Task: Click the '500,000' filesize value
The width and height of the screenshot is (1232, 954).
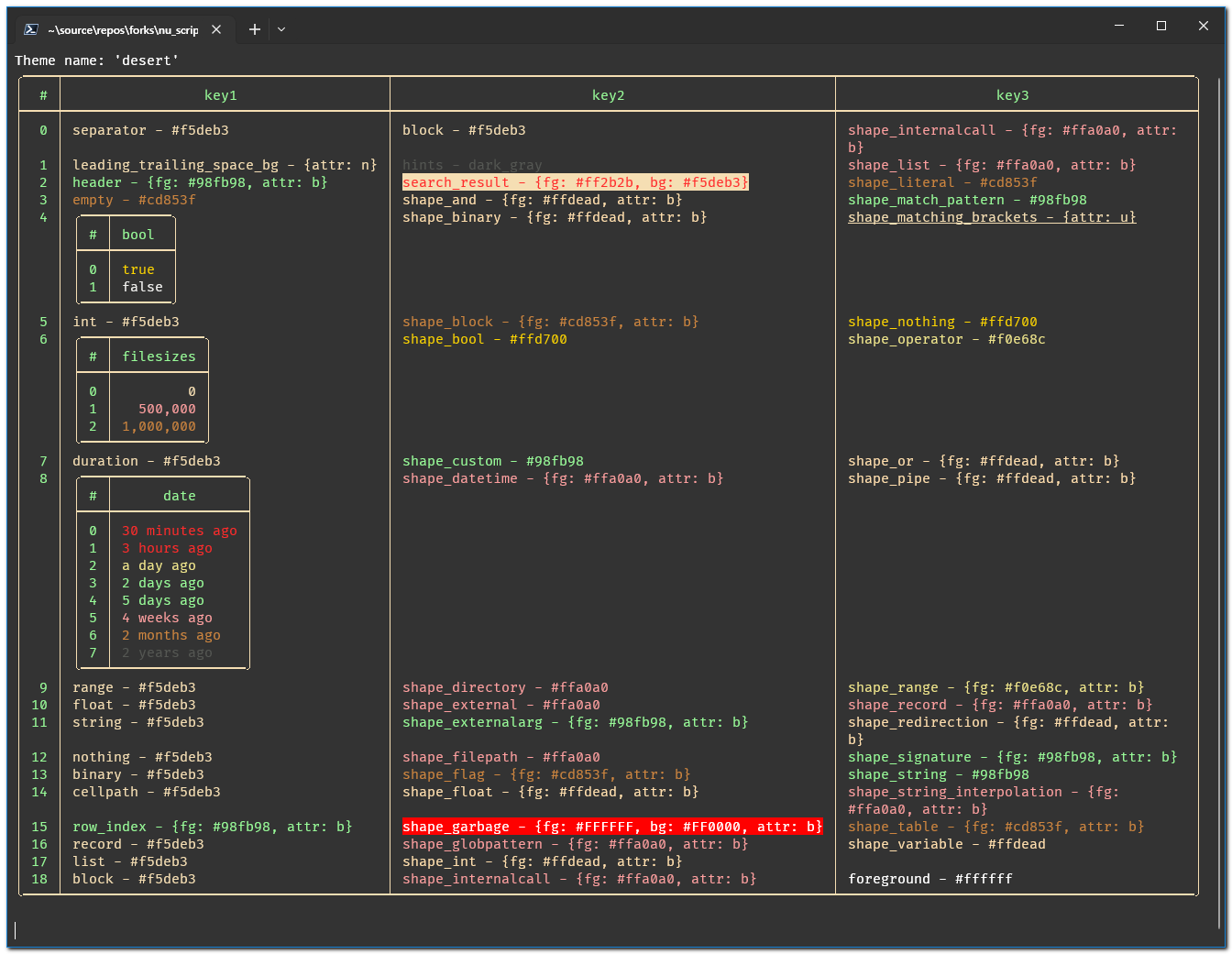Action: (x=167, y=409)
